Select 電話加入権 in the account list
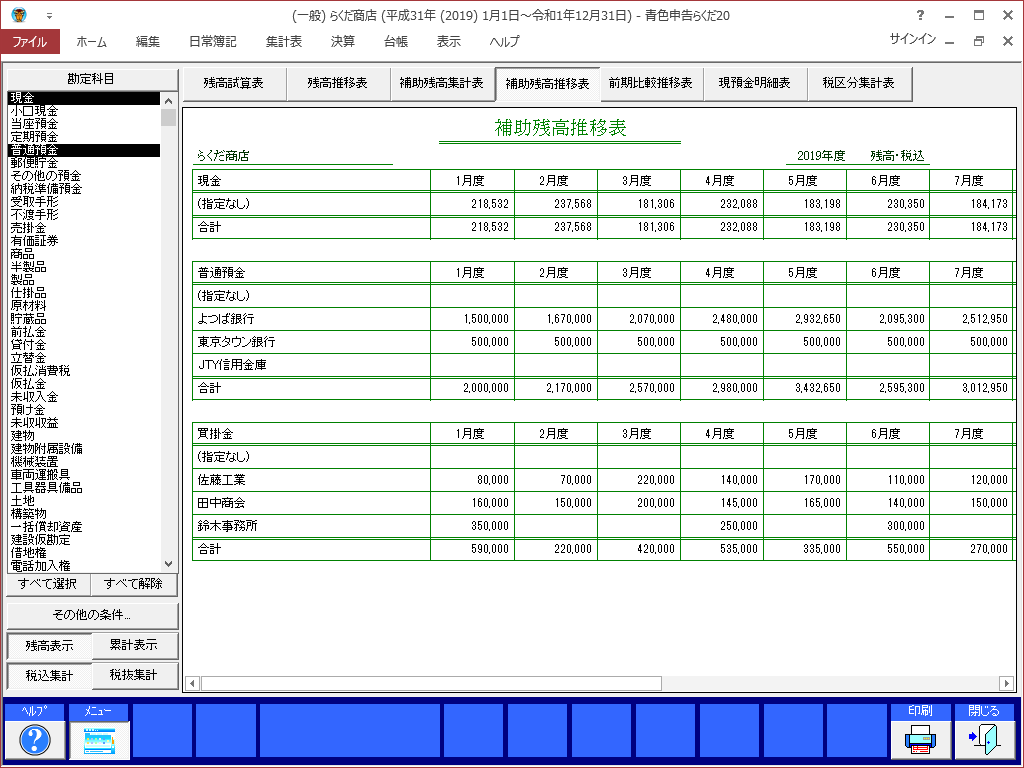 (x=84, y=566)
